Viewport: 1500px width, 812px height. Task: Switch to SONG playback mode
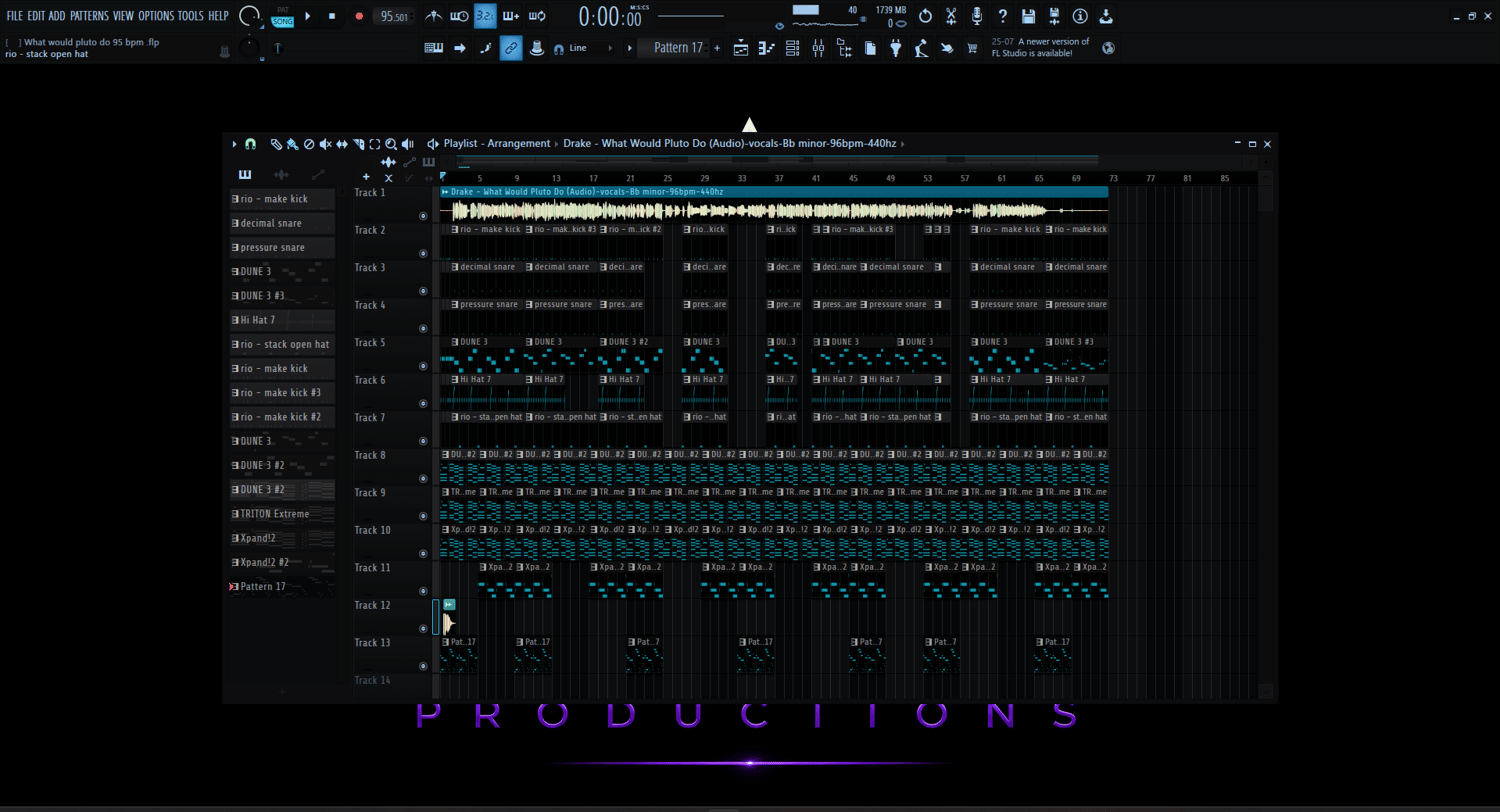pyautogui.click(x=283, y=21)
